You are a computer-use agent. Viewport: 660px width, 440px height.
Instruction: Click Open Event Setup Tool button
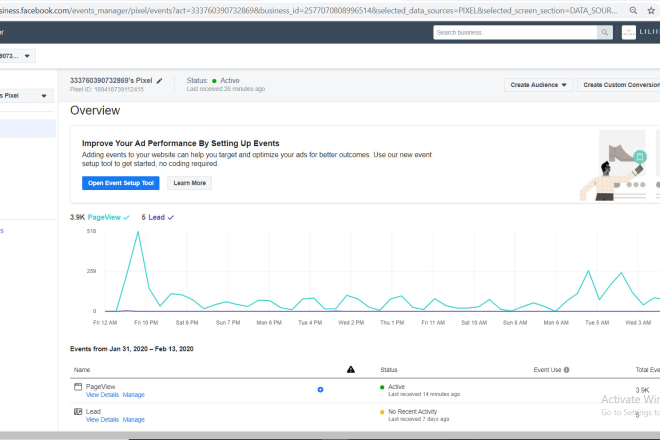point(121,183)
